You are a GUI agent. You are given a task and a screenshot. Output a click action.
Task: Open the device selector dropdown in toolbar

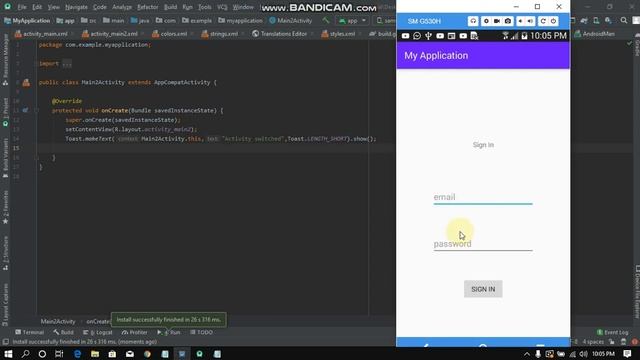pyautogui.click(x=385, y=20)
